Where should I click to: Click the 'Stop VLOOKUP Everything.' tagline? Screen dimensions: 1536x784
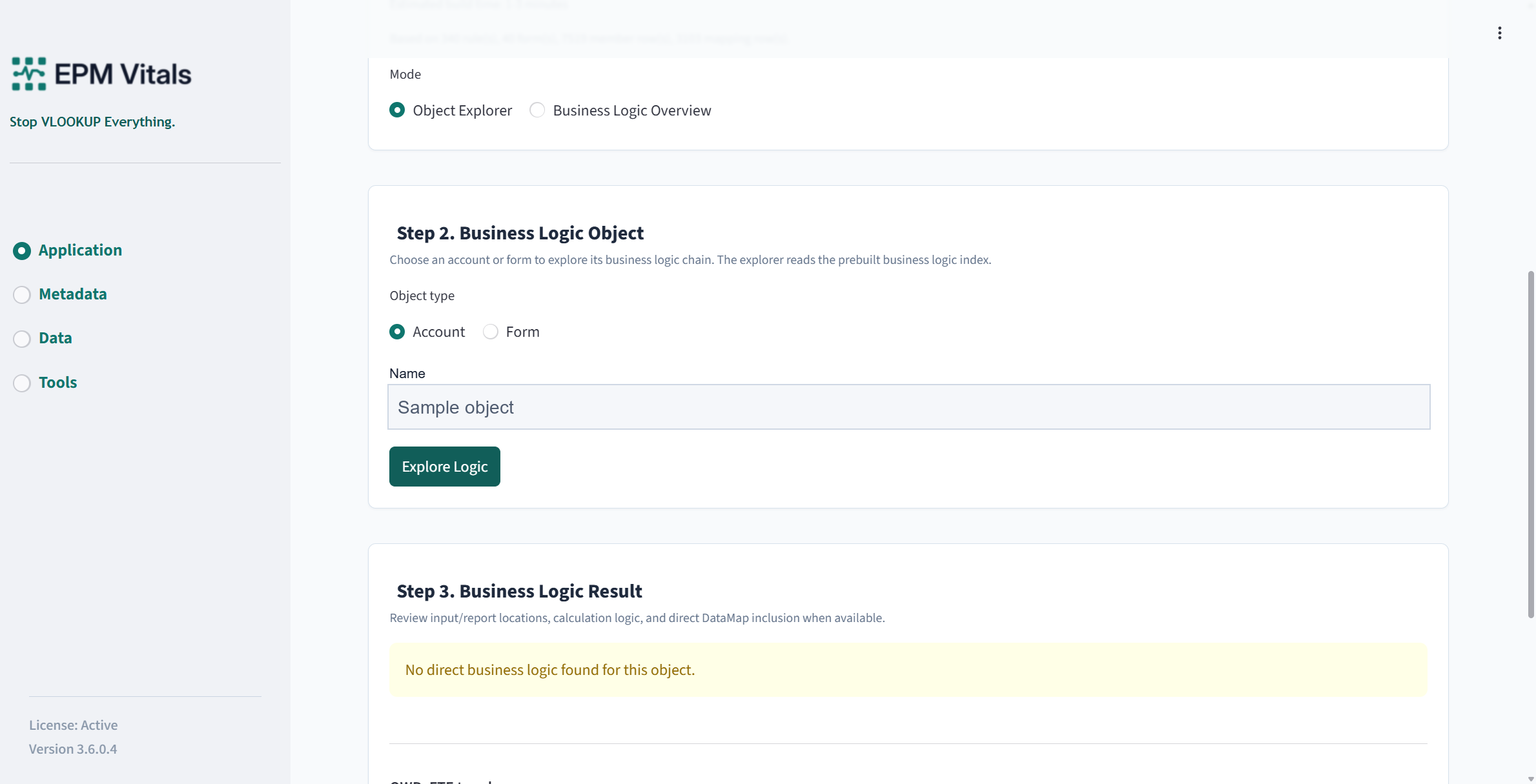92,122
